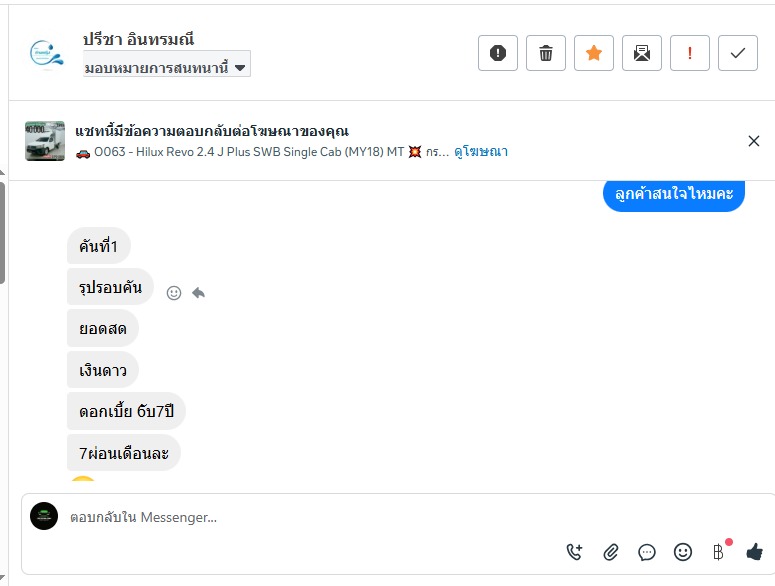
Task: Mark conversation as spam with octagon icon
Action: tap(498, 53)
